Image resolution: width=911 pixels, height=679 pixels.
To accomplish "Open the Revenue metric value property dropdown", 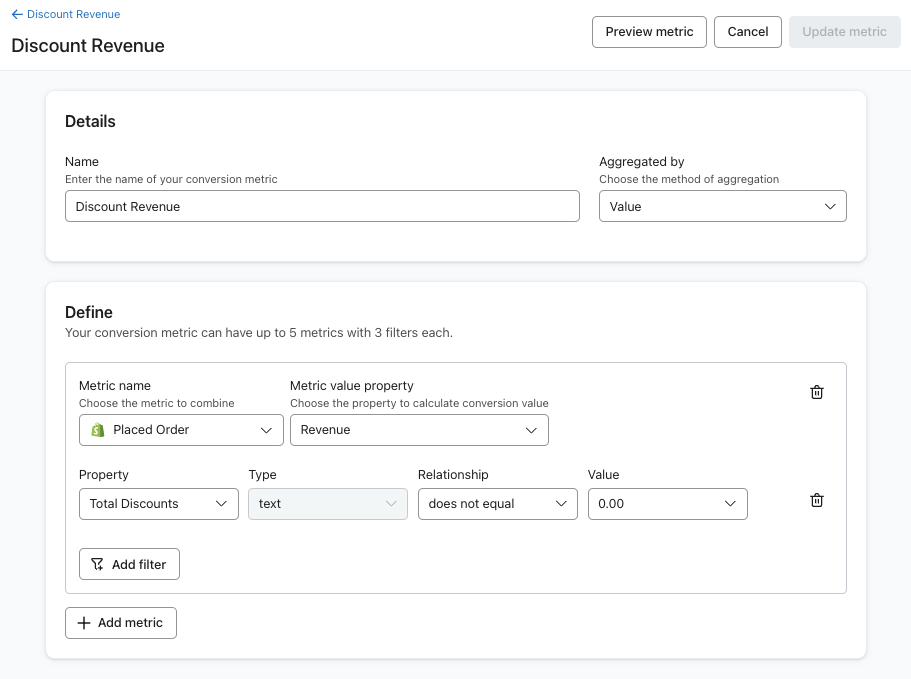I will (x=419, y=430).
